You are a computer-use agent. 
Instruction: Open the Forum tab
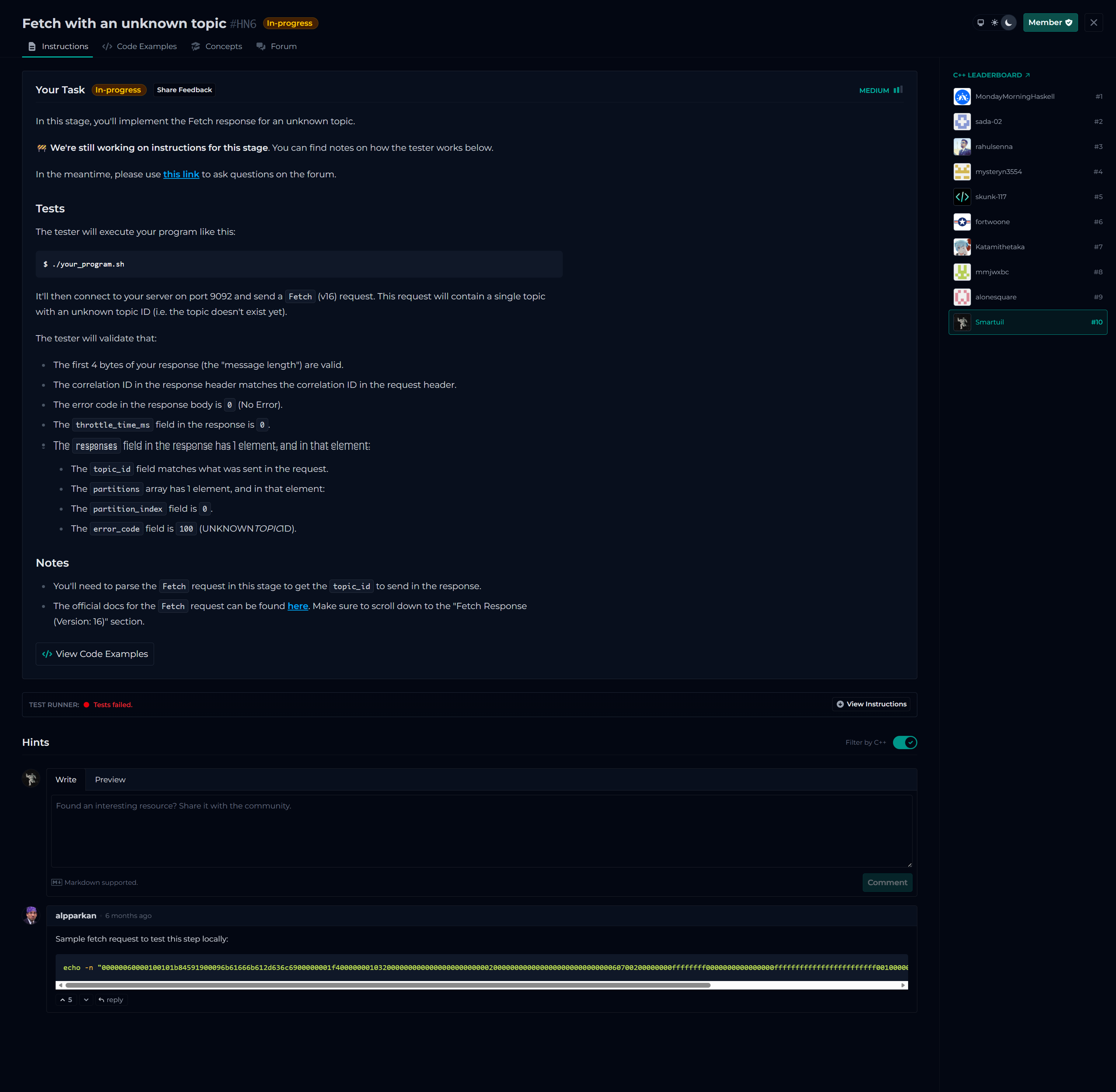coord(276,46)
